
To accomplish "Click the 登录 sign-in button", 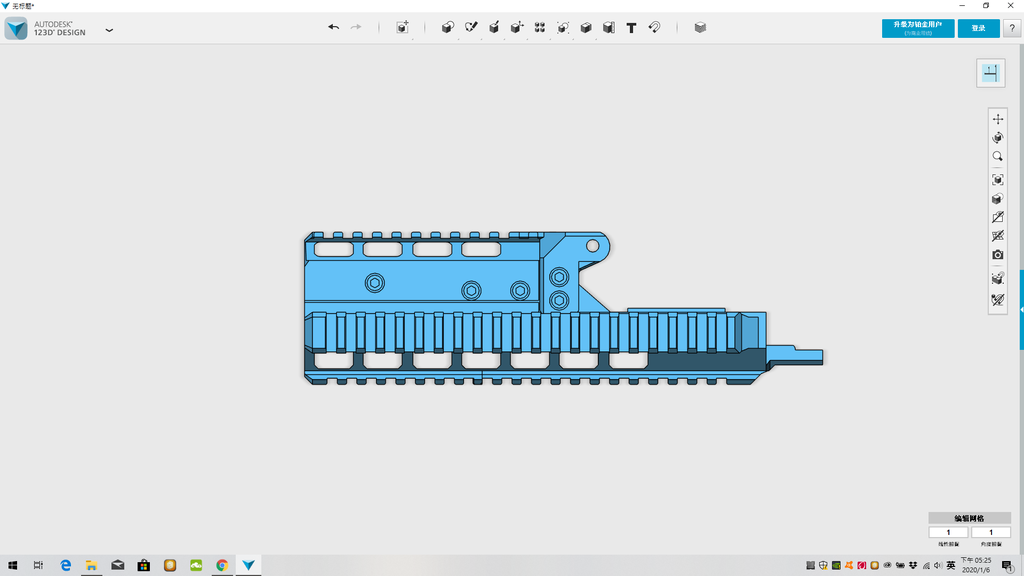I will [x=978, y=28].
